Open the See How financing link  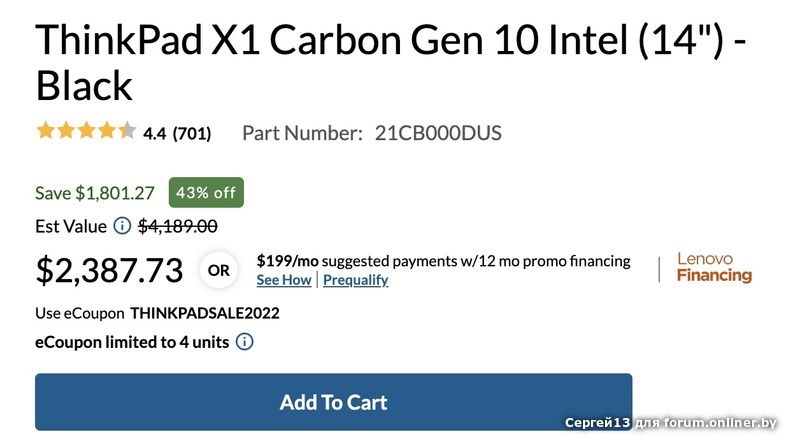pyautogui.click(x=284, y=280)
